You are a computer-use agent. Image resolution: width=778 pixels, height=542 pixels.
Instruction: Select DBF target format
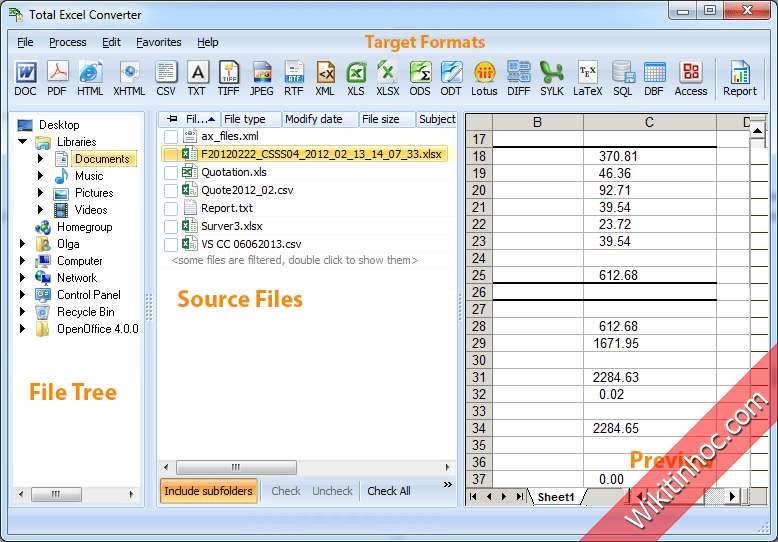coord(654,78)
